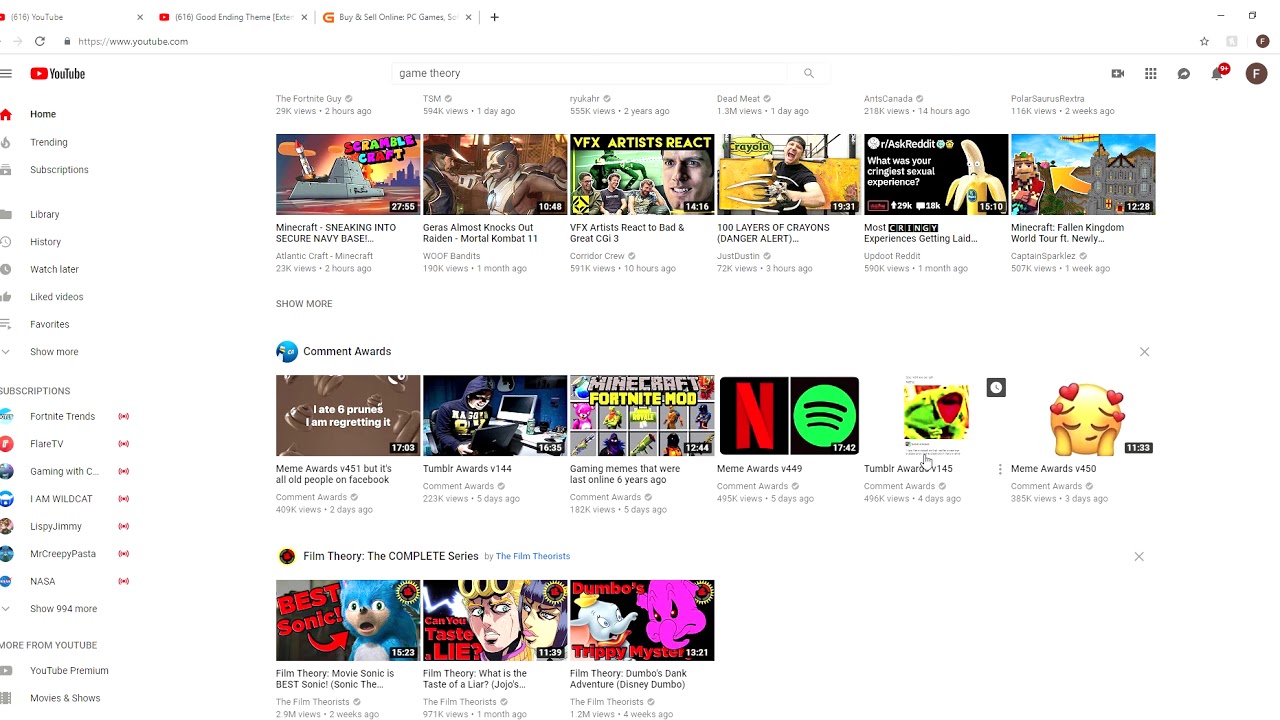Close the Good Ending Theme tab
Viewport: 1280px width, 720px height.
pos(304,17)
